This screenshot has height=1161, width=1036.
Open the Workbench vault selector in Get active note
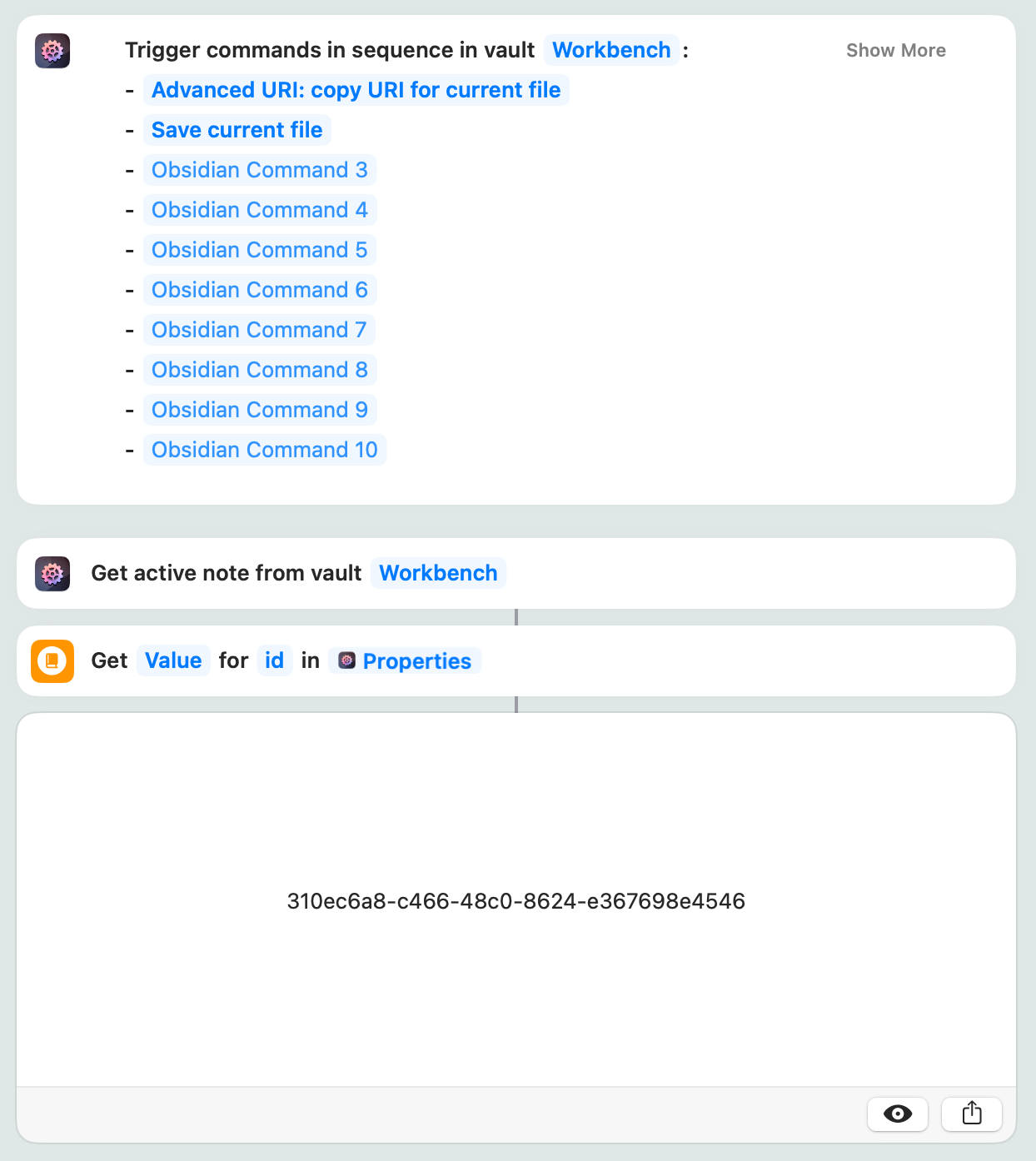click(438, 573)
